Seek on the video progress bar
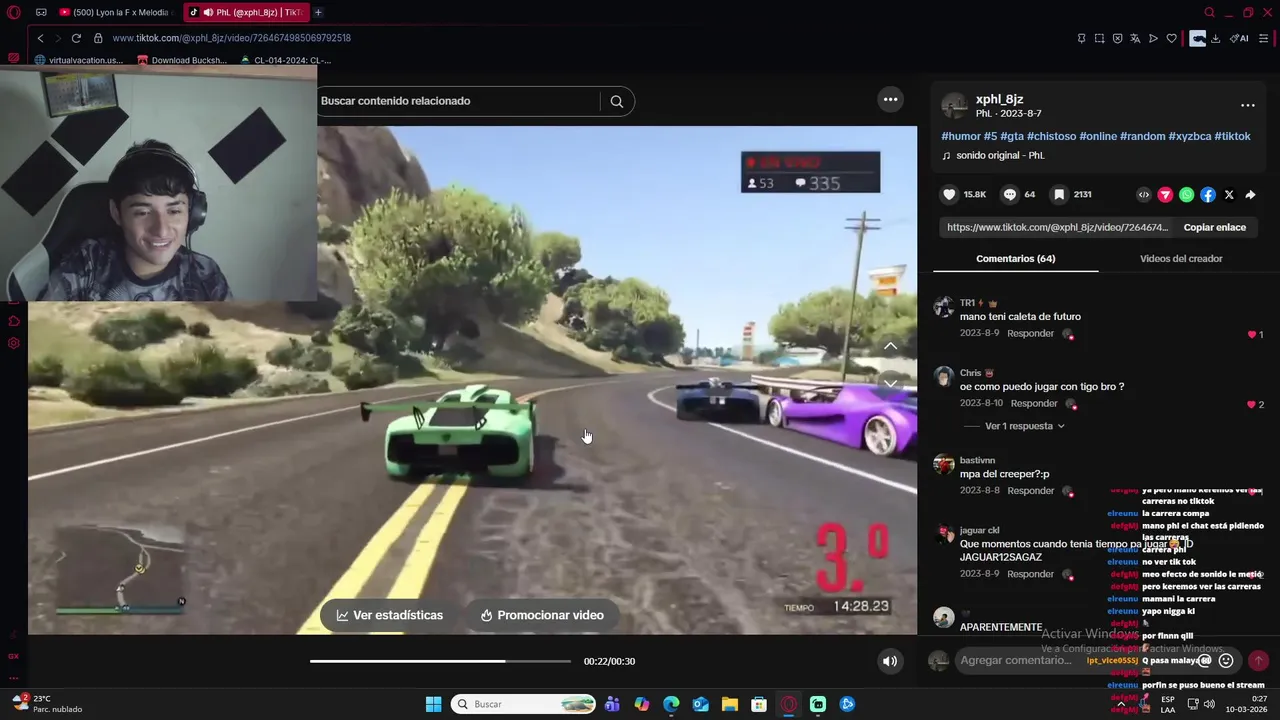Screen dimensions: 1280x720 click(x=440, y=661)
